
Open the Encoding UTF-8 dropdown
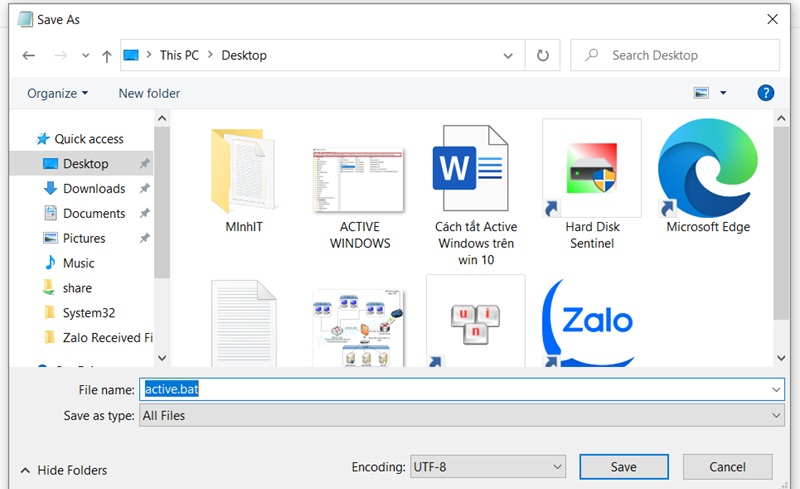(488, 467)
